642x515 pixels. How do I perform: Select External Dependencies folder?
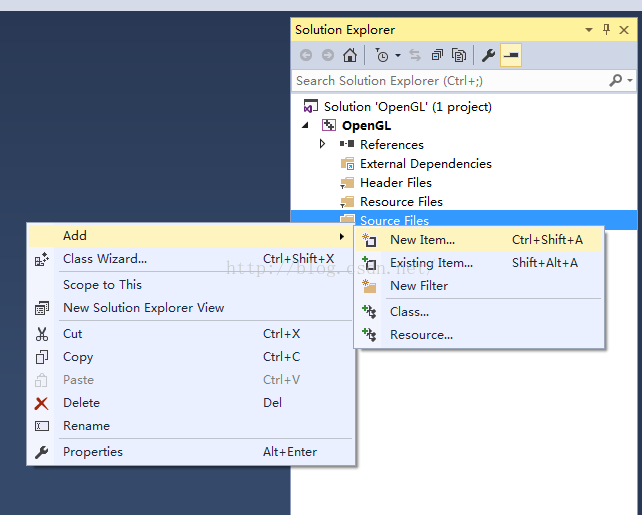click(x=426, y=164)
